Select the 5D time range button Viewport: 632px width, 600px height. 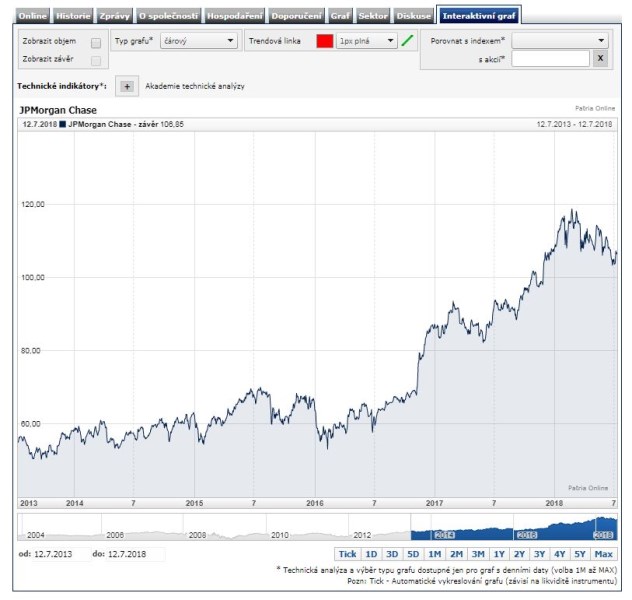pos(413,553)
